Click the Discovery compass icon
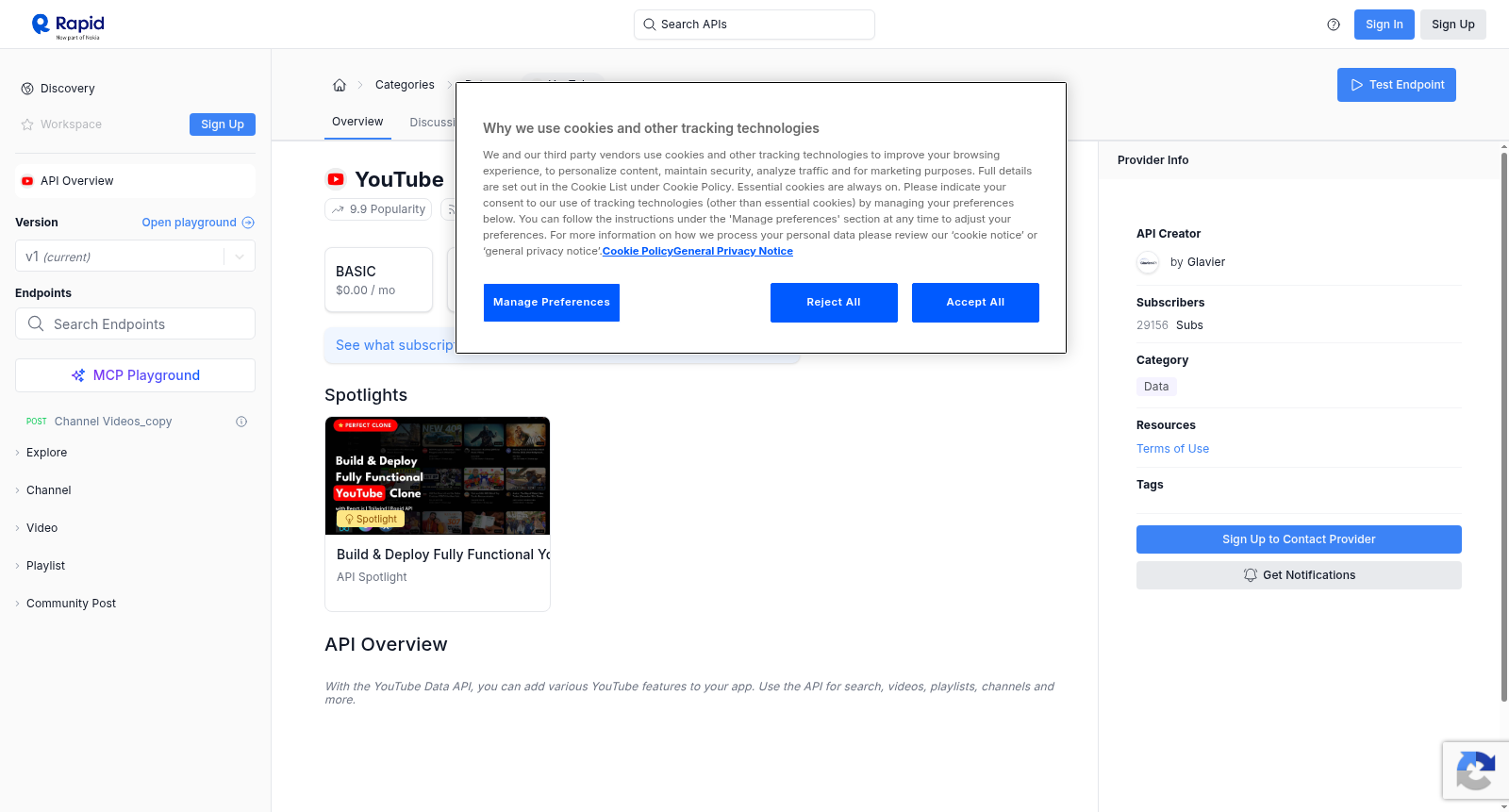 coord(27,89)
